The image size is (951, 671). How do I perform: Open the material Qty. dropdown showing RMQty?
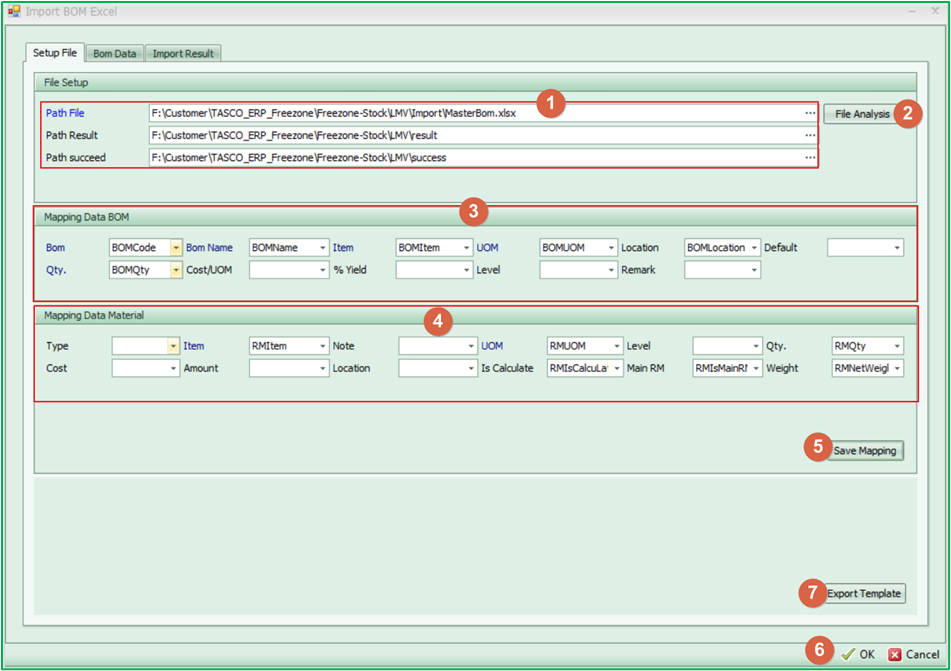tap(897, 346)
